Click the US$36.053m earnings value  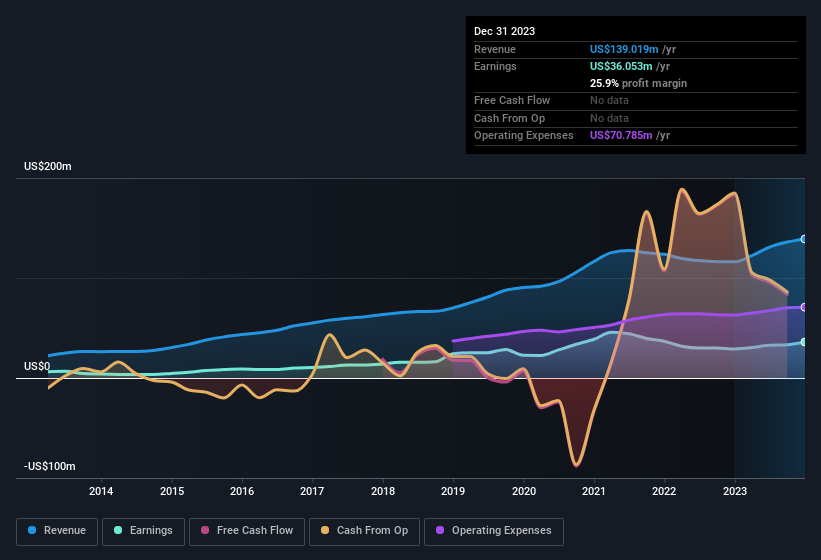621,66
